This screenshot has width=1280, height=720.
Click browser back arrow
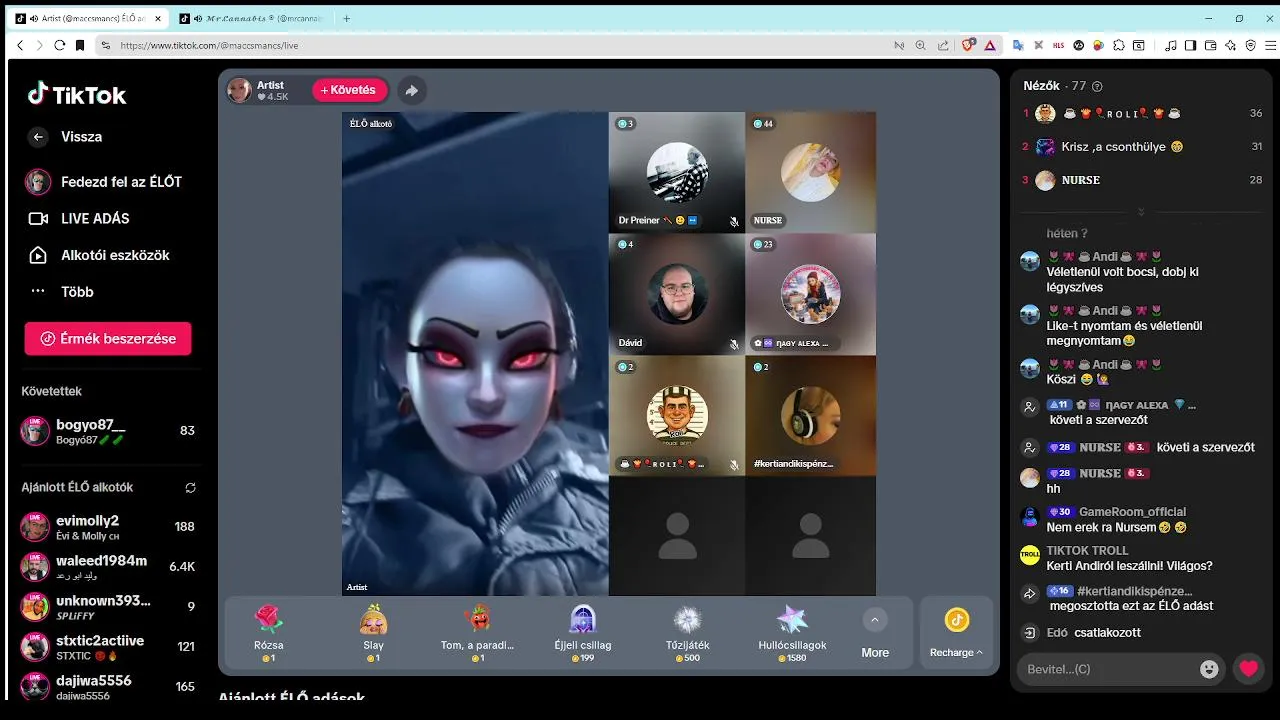[20, 45]
